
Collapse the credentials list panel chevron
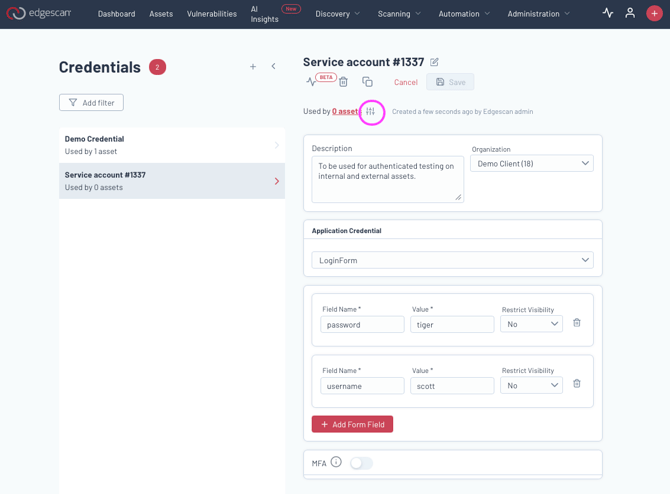[x=274, y=67]
